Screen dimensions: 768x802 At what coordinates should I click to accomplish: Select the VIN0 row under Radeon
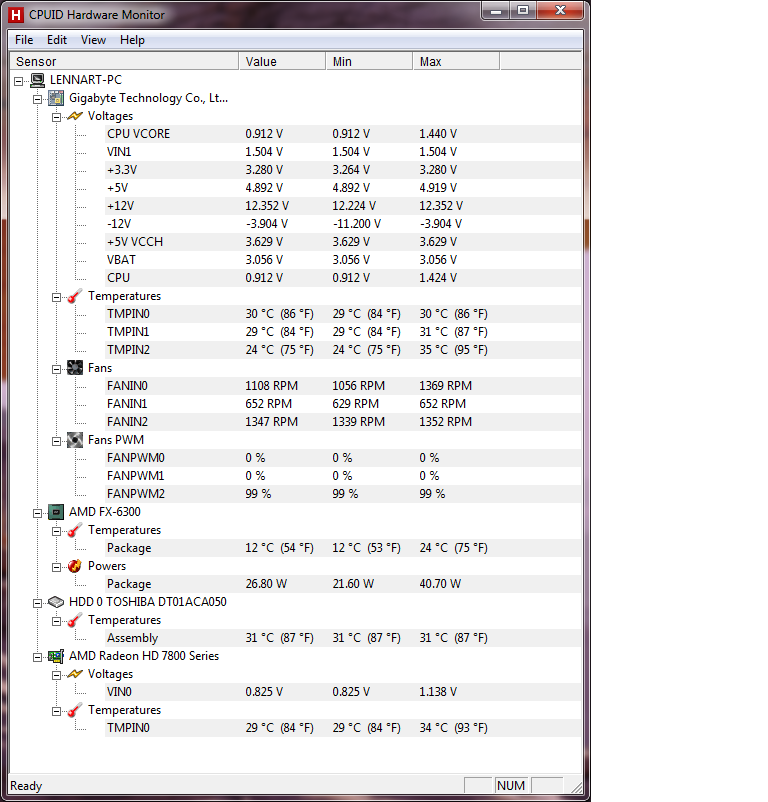tap(343, 692)
